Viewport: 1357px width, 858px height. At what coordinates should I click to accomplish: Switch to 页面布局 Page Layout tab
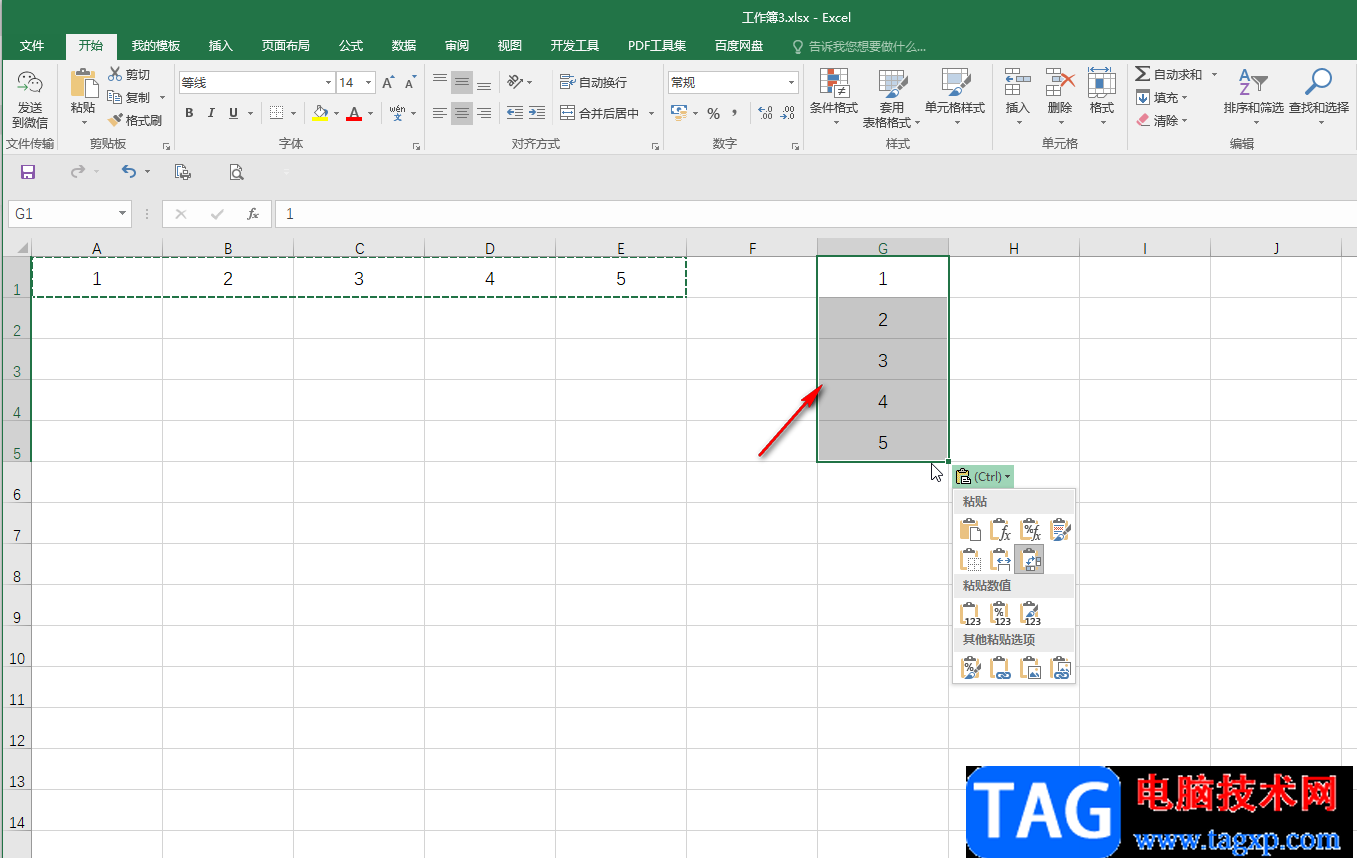click(x=285, y=46)
